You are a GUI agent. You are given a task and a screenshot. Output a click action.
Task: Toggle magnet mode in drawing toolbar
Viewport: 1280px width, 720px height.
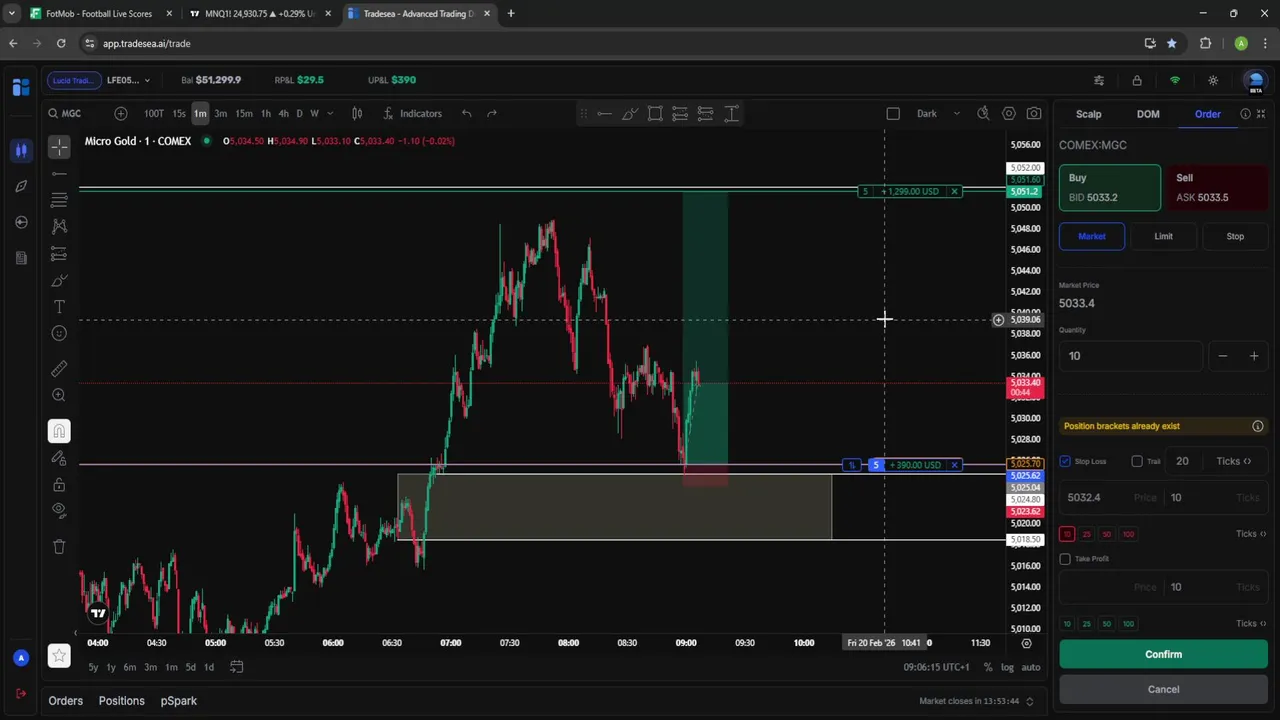pos(59,431)
